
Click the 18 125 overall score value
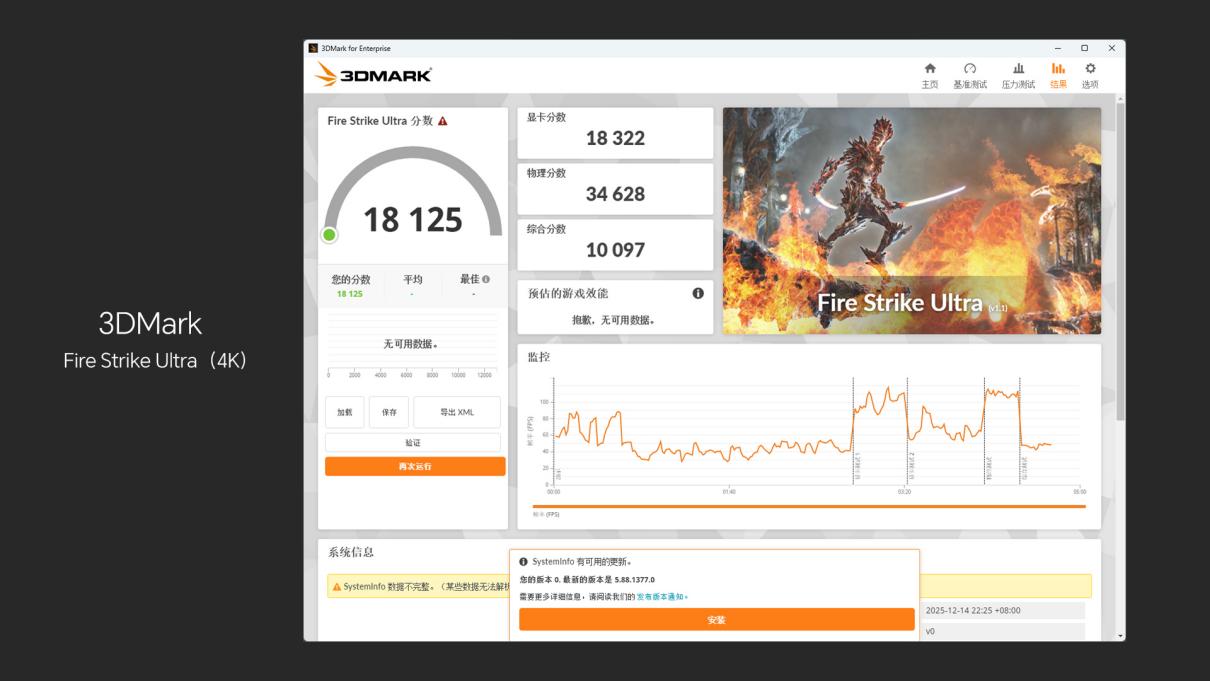[412, 220]
